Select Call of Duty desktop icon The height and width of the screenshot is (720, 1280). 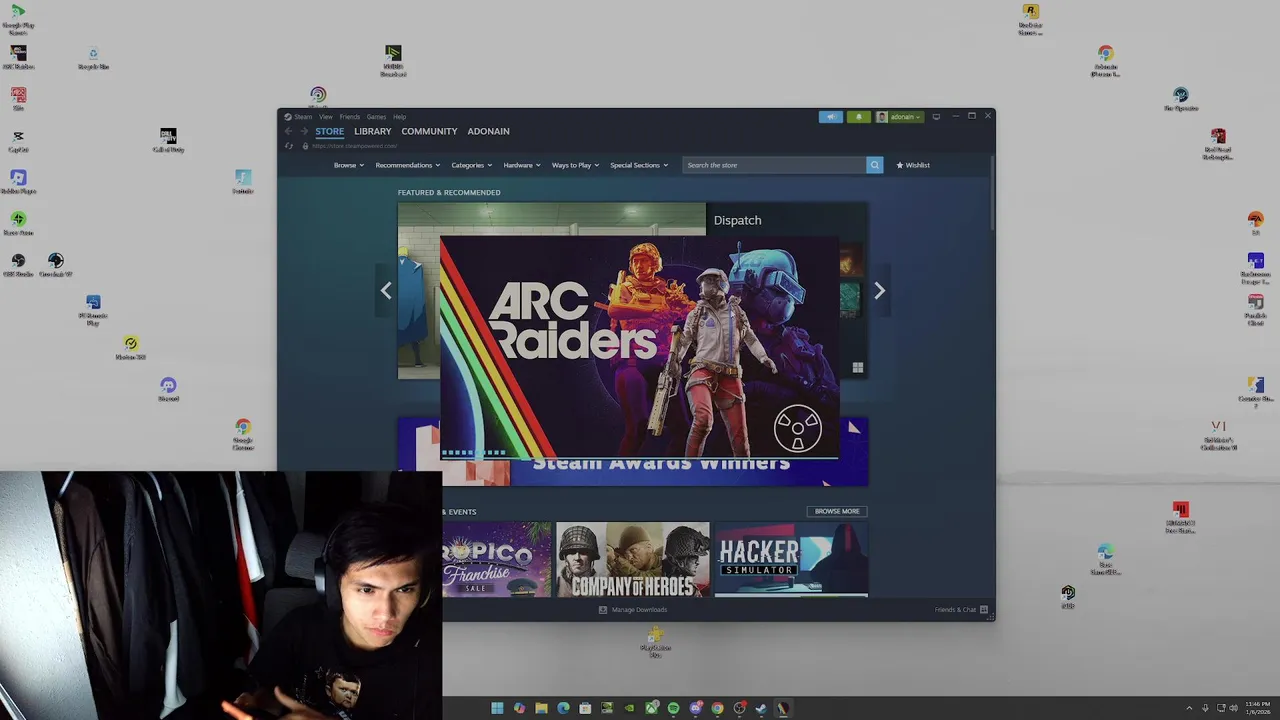click(x=168, y=140)
